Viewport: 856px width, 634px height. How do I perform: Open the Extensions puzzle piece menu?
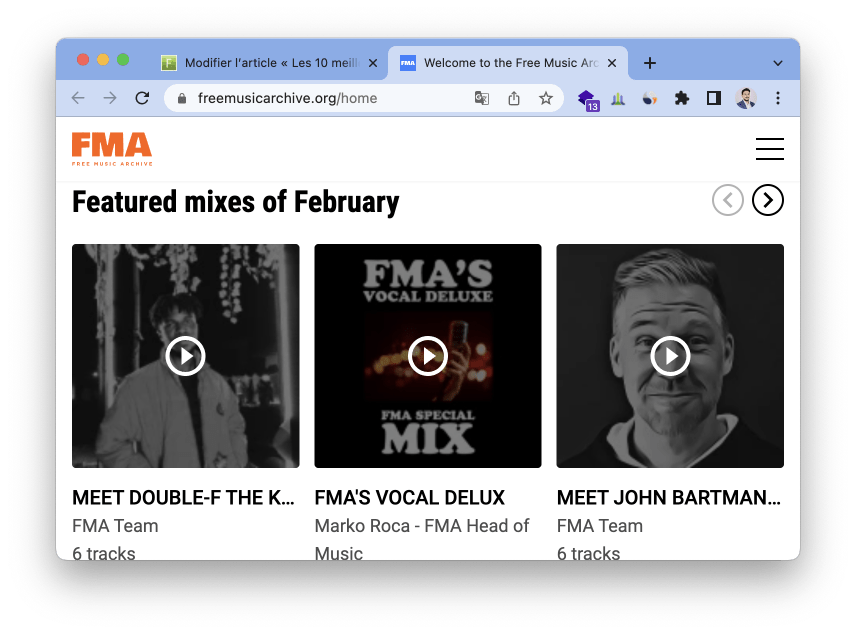click(x=682, y=98)
